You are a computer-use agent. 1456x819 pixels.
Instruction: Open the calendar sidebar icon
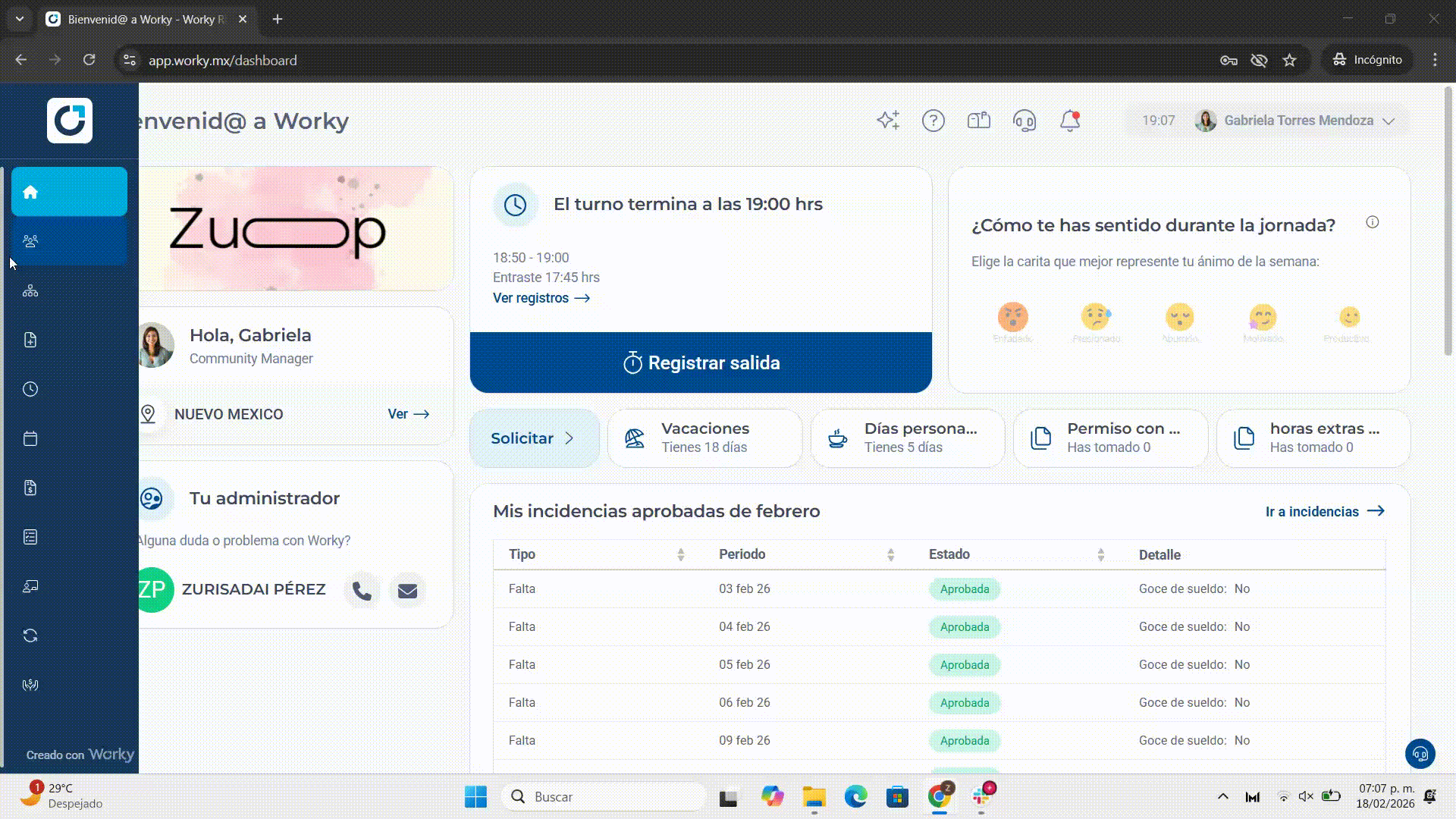pyautogui.click(x=30, y=438)
